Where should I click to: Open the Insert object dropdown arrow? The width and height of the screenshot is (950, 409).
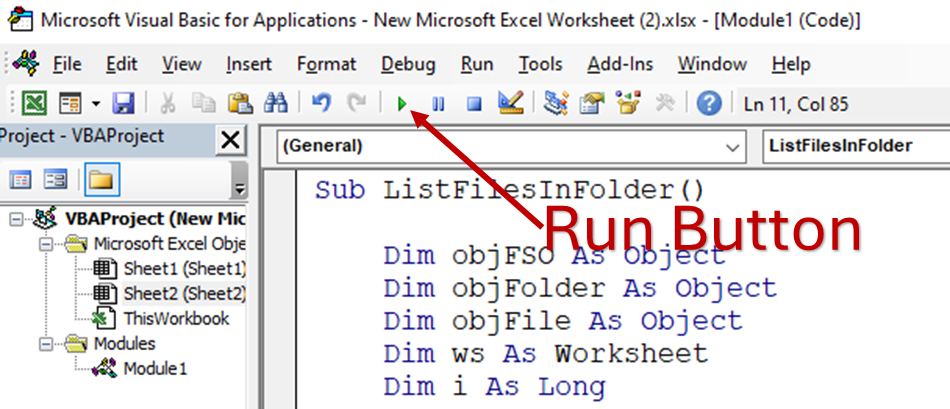96,104
